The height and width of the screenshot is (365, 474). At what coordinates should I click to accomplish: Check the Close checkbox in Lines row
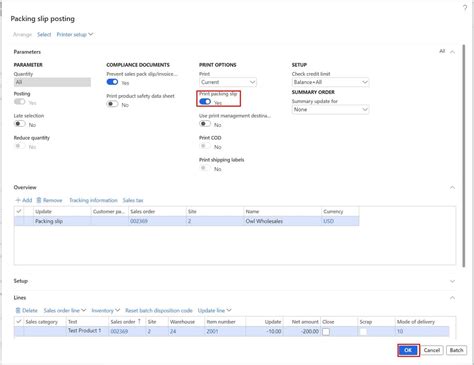point(326,332)
